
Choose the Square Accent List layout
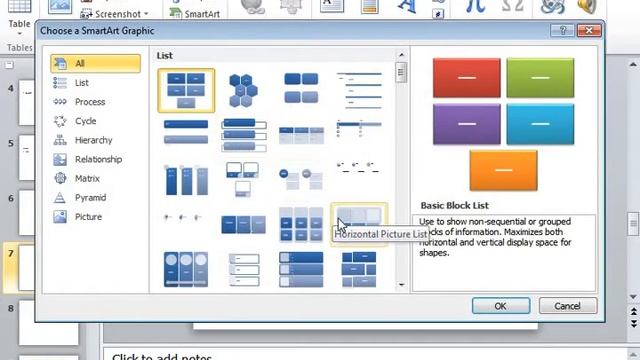point(359,128)
